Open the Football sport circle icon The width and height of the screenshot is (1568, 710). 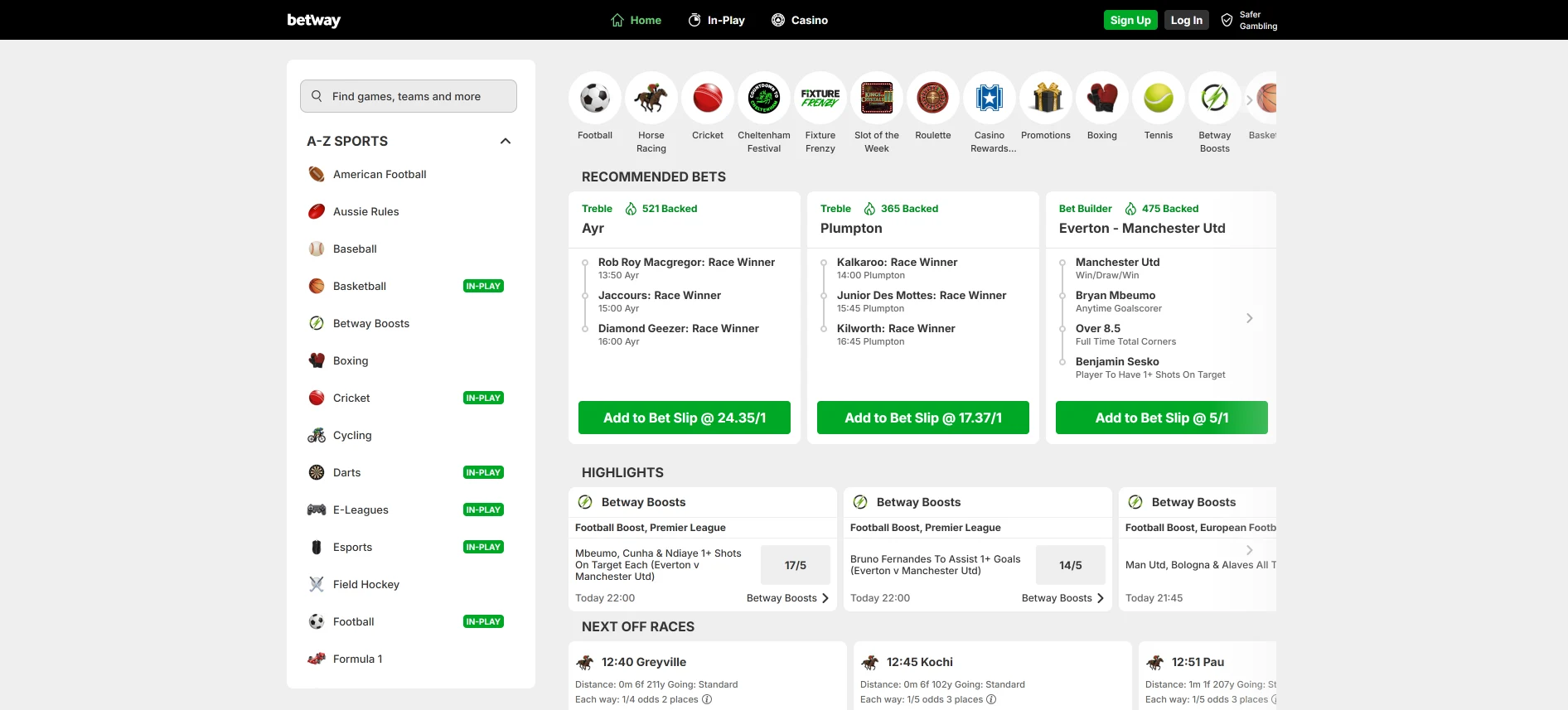coord(595,99)
